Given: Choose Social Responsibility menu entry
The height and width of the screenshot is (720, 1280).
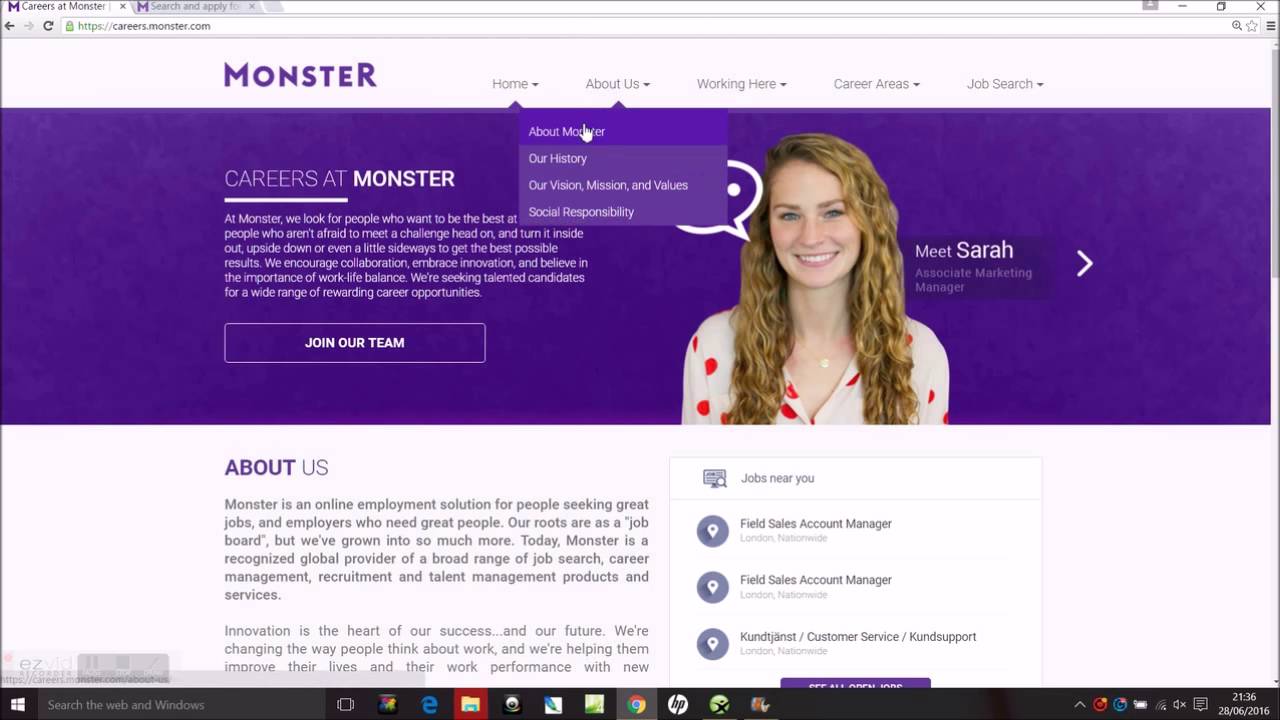Looking at the screenshot, I should [623, 212].
